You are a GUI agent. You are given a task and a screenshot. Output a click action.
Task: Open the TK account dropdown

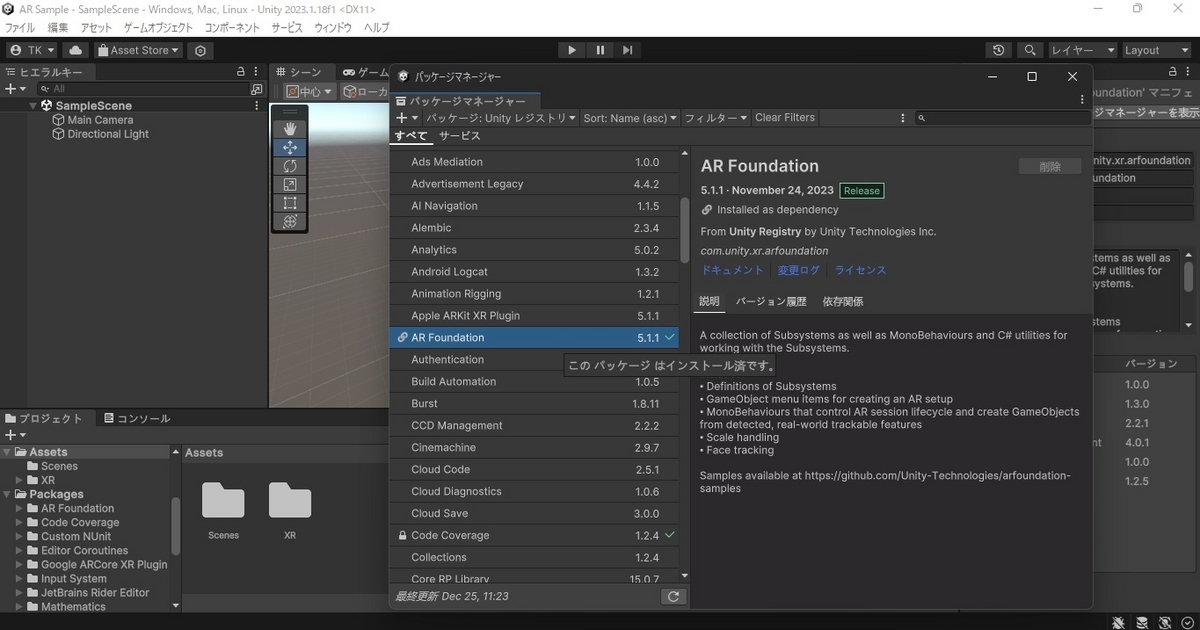coord(33,50)
